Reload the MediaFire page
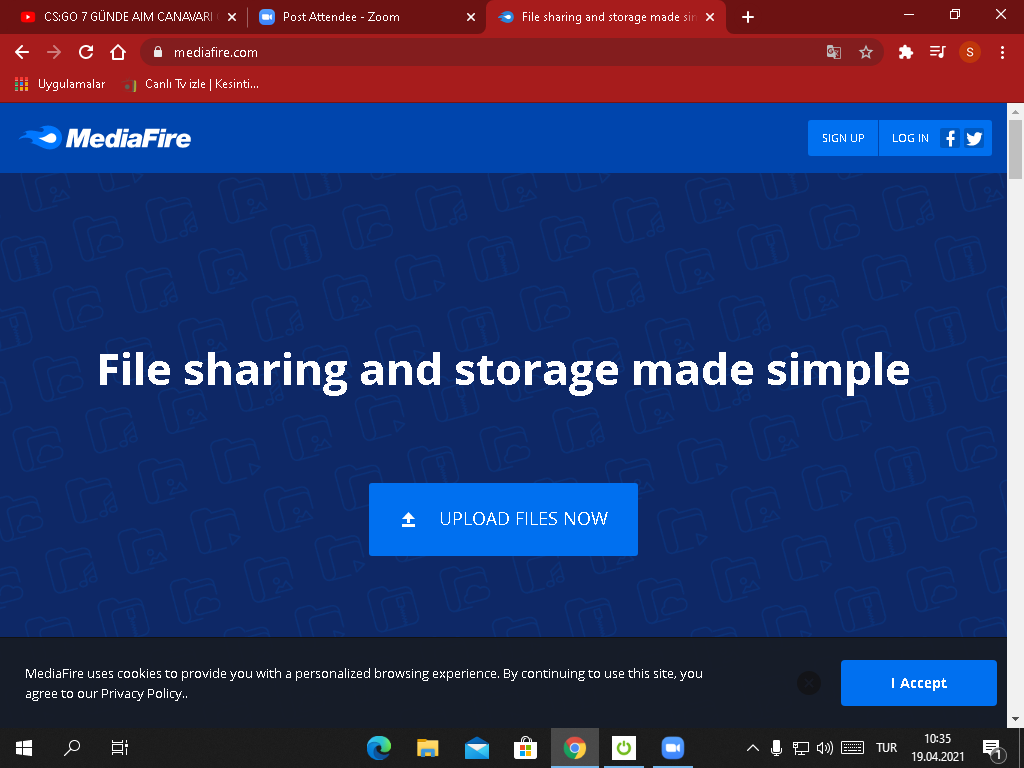Screen dimensions: 1024x768 tap(86, 52)
